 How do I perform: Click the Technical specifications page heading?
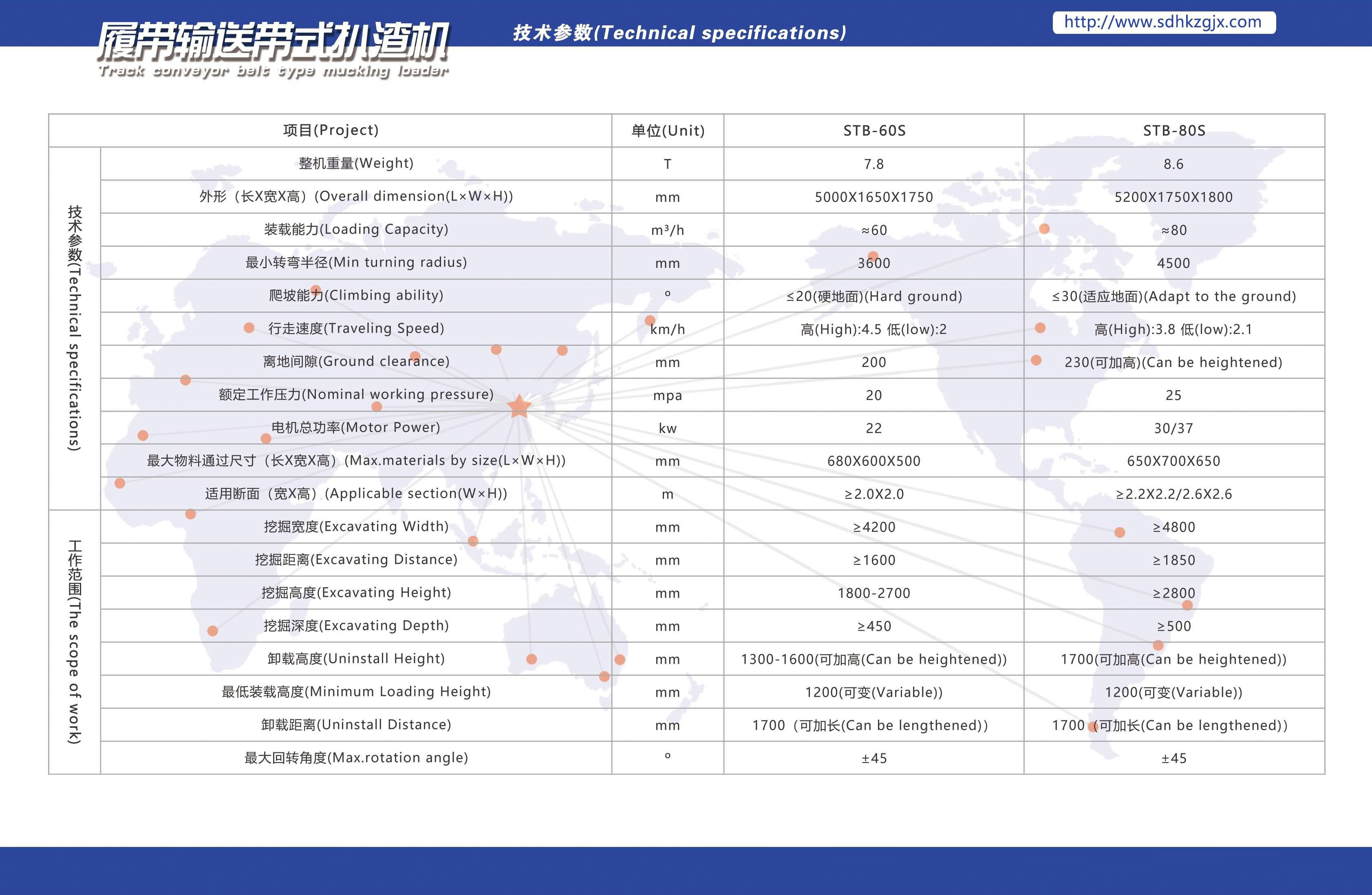click(x=679, y=33)
